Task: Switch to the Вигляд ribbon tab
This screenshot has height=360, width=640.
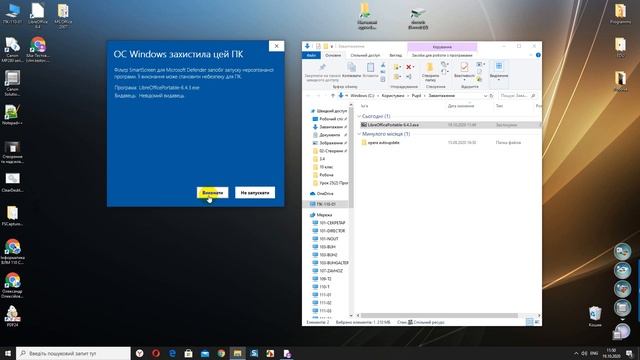Action: coord(396,55)
